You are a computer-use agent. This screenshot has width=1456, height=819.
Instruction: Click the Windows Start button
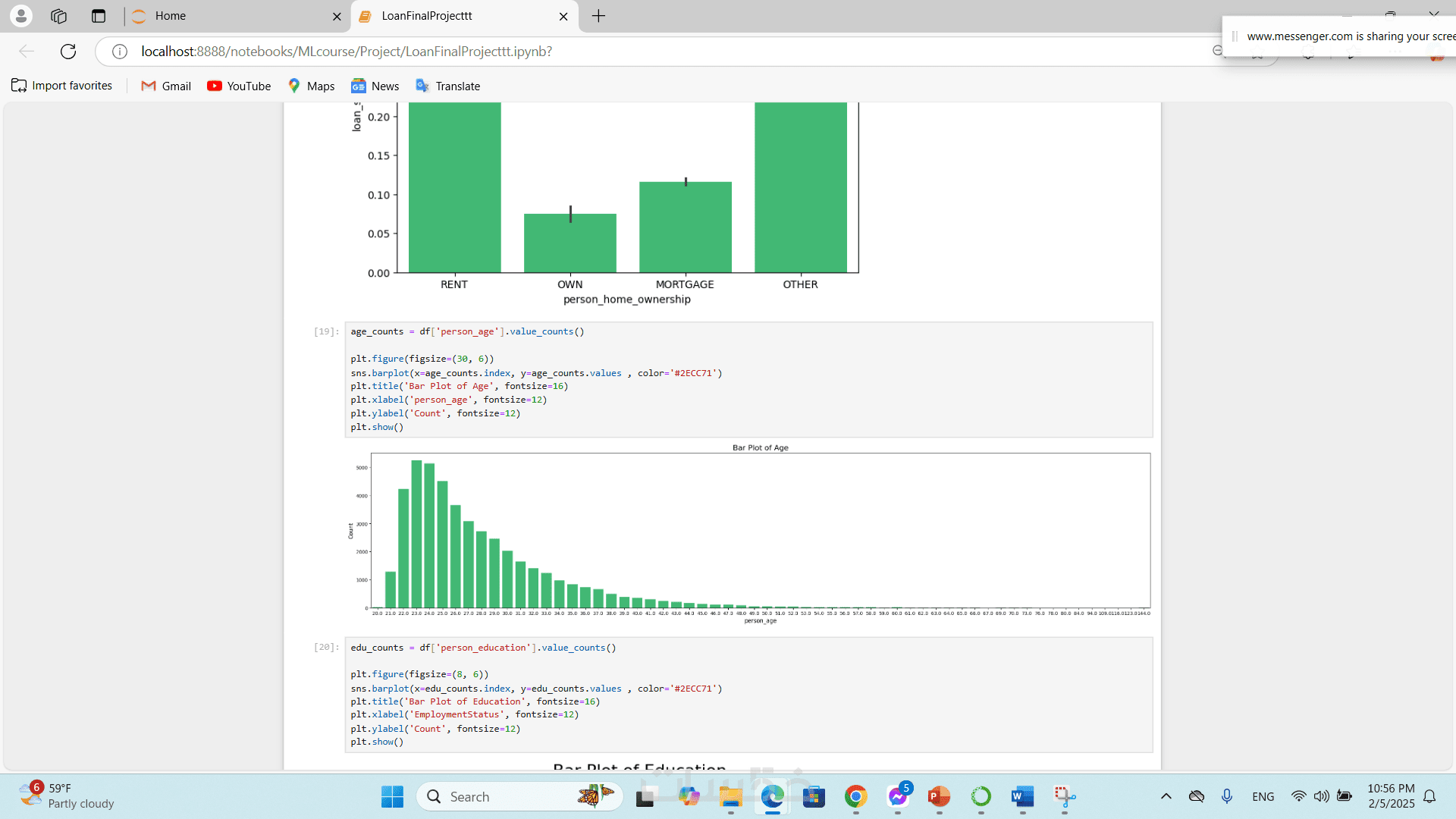pyautogui.click(x=392, y=796)
